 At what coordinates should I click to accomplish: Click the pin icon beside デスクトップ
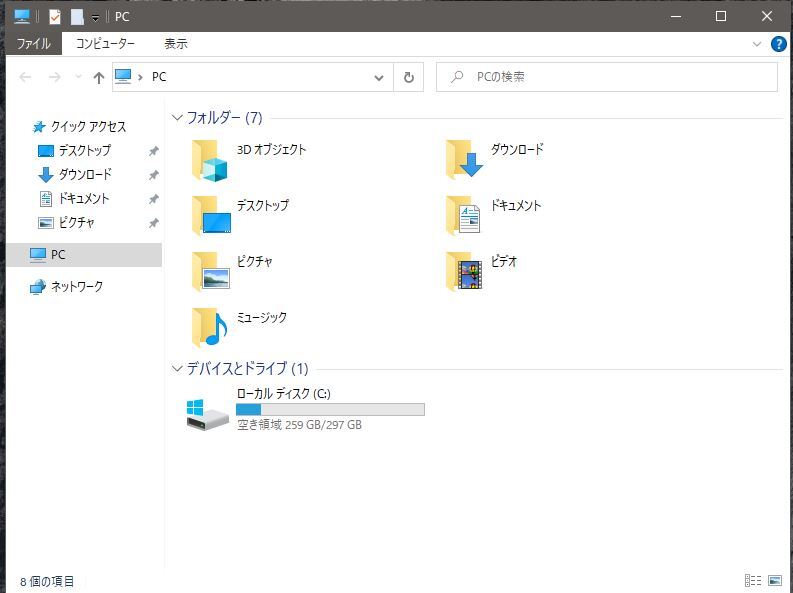tap(153, 151)
